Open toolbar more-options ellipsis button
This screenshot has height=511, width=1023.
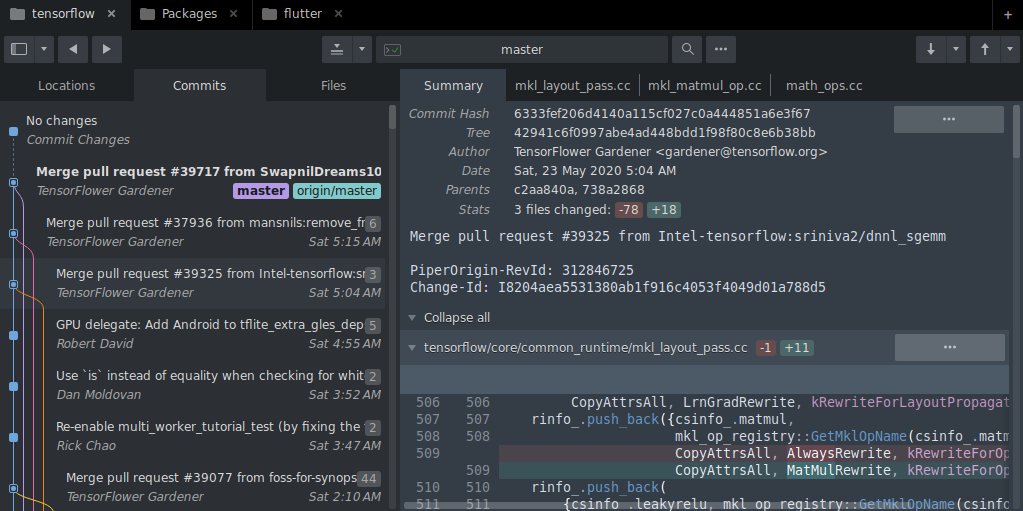coord(721,50)
